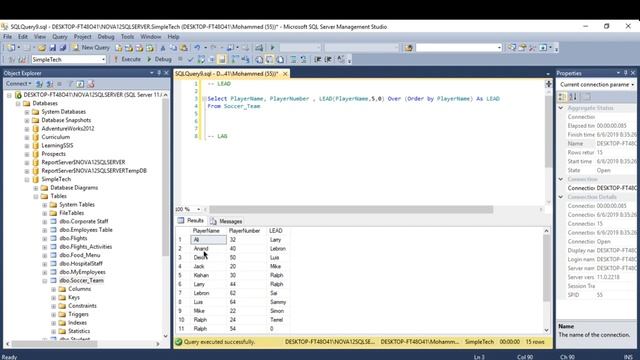Open the Tools menu
Screen dimensions: 640x360
[x=127, y=37]
